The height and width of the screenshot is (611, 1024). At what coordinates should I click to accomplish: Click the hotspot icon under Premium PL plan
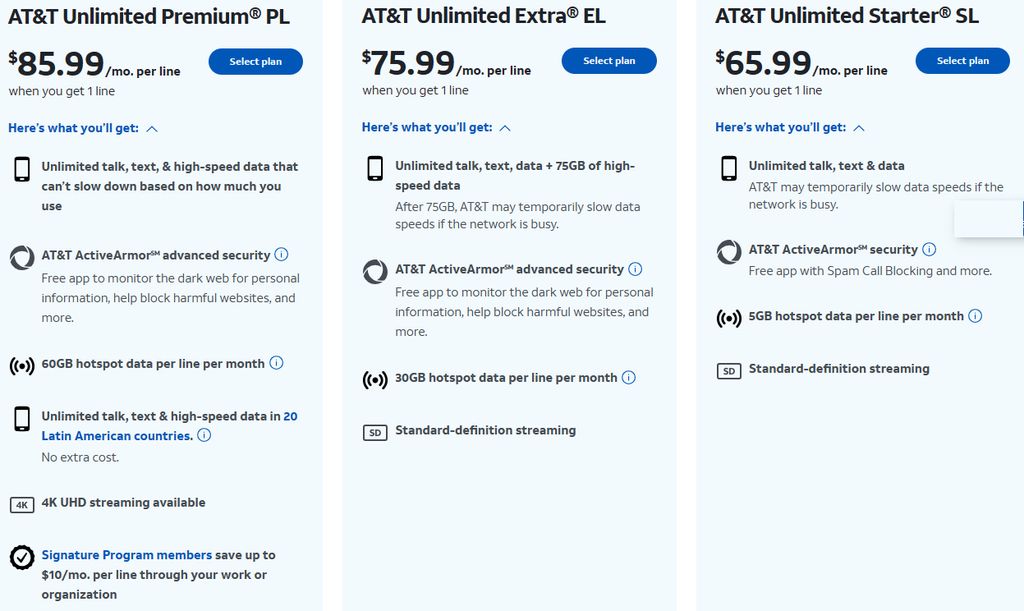(18, 363)
